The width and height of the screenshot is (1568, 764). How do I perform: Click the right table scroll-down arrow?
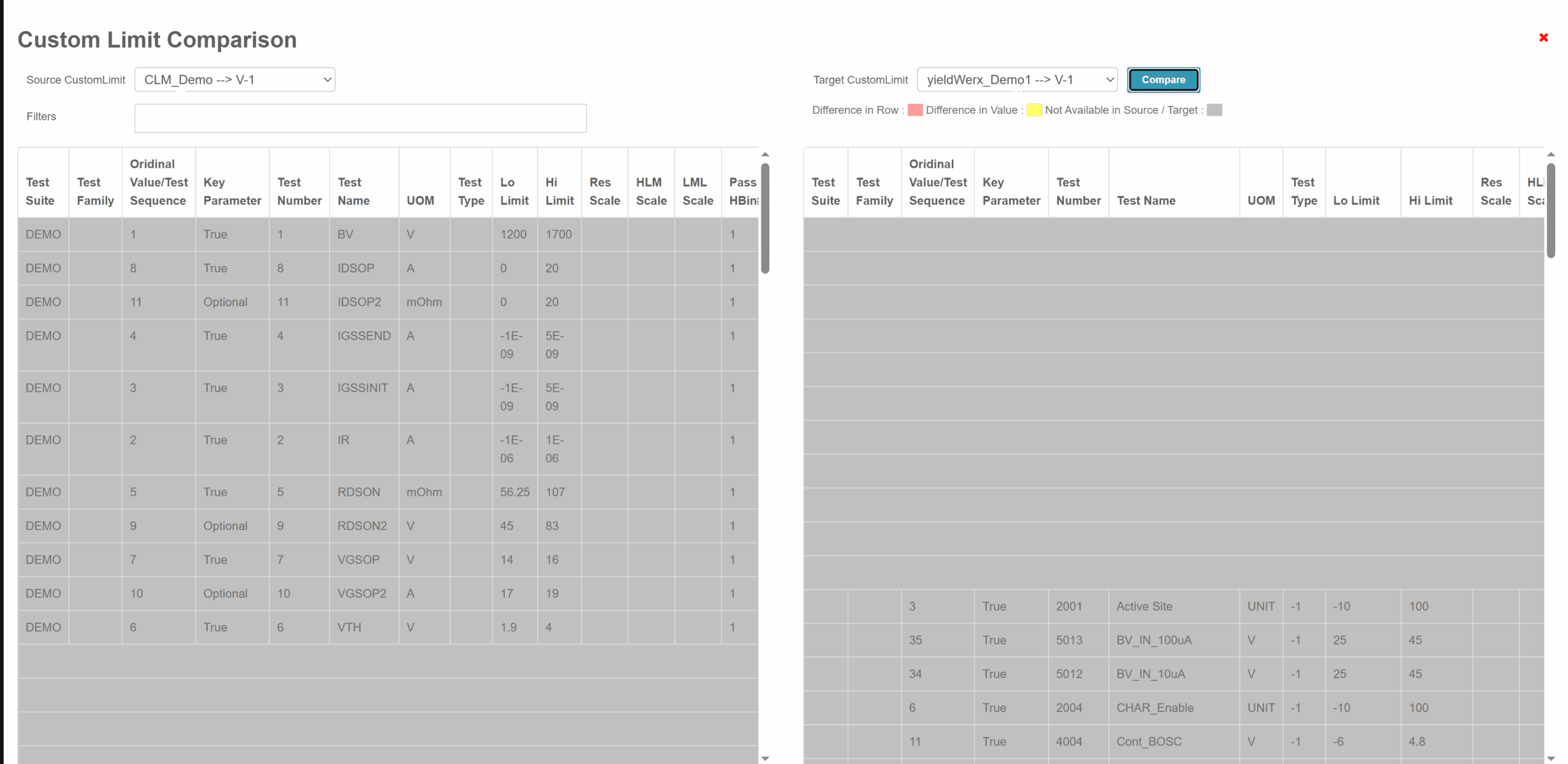coord(1550,758)
